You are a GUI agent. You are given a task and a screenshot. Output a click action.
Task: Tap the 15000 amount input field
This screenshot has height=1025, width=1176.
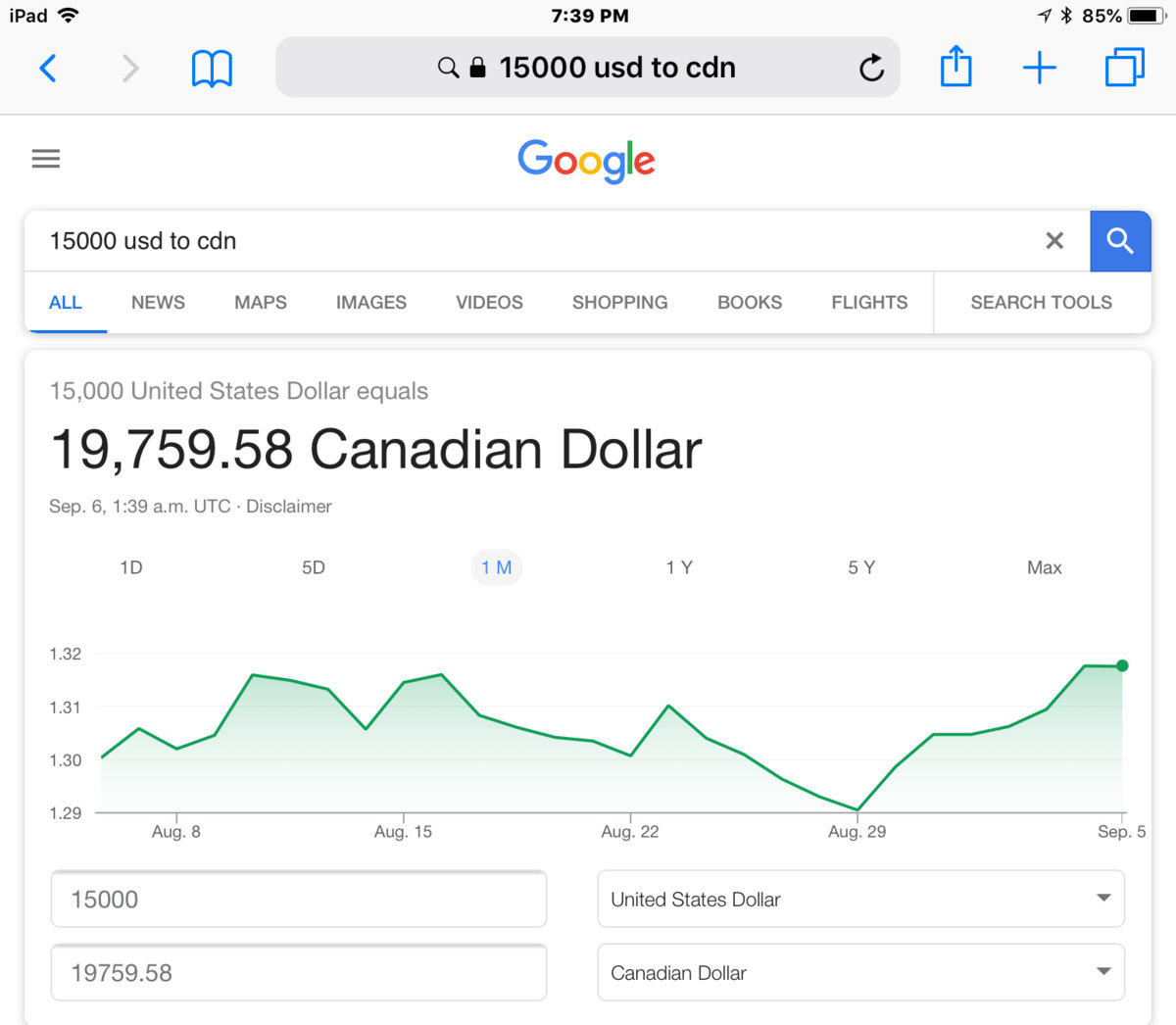299,899
